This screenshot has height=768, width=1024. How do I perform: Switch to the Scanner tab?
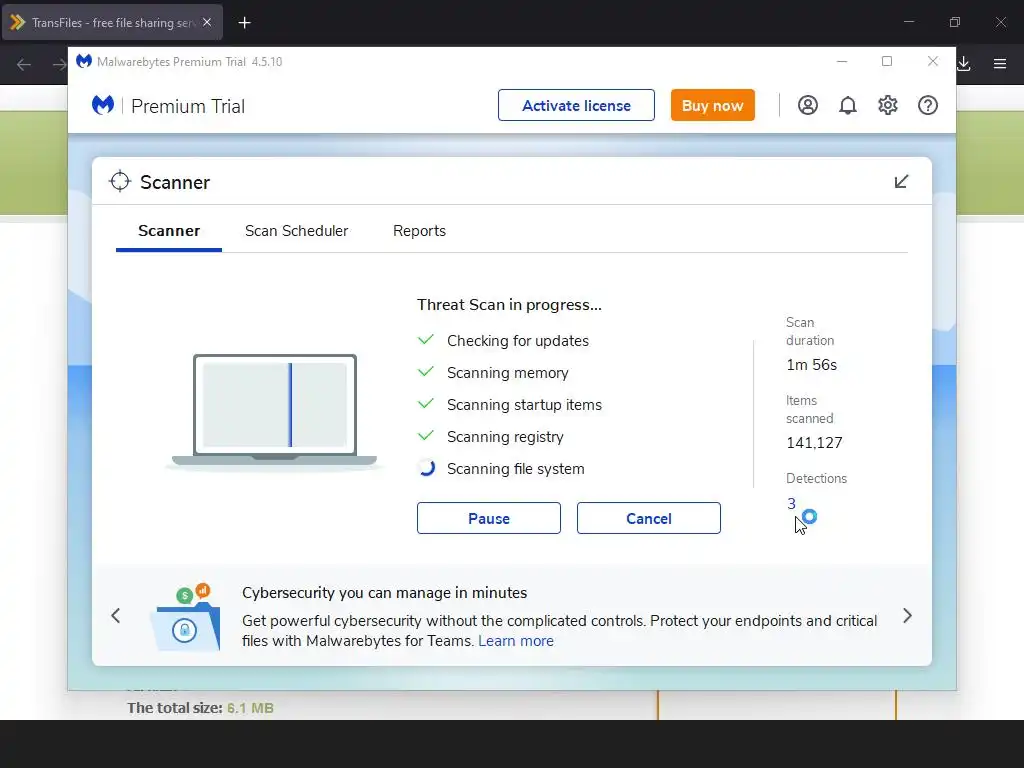tap(169, 231)
